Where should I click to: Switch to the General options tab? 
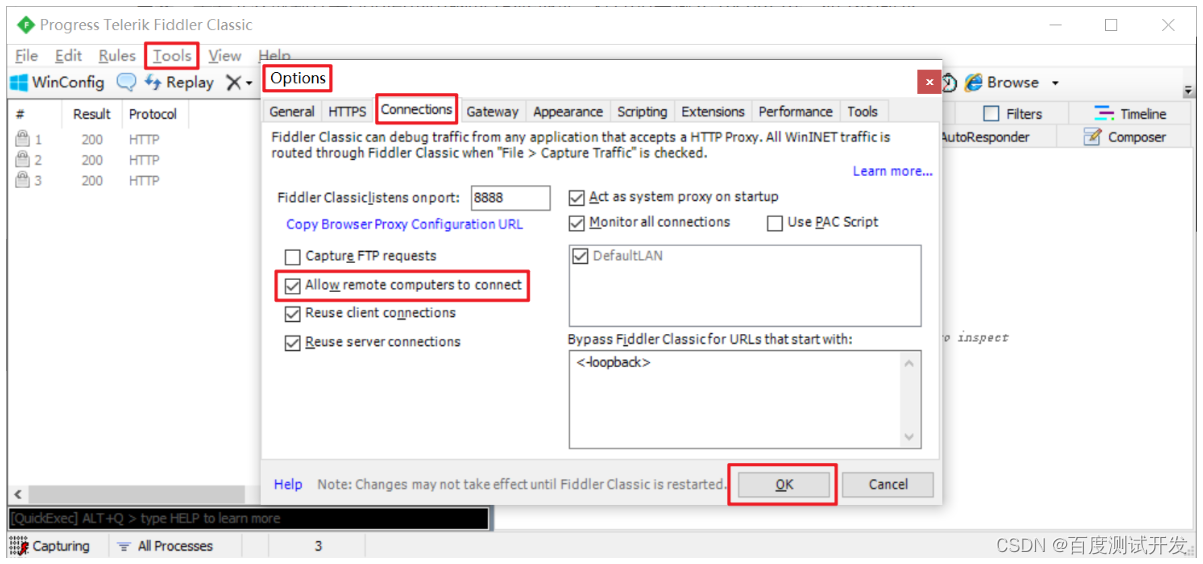[292, 112]
